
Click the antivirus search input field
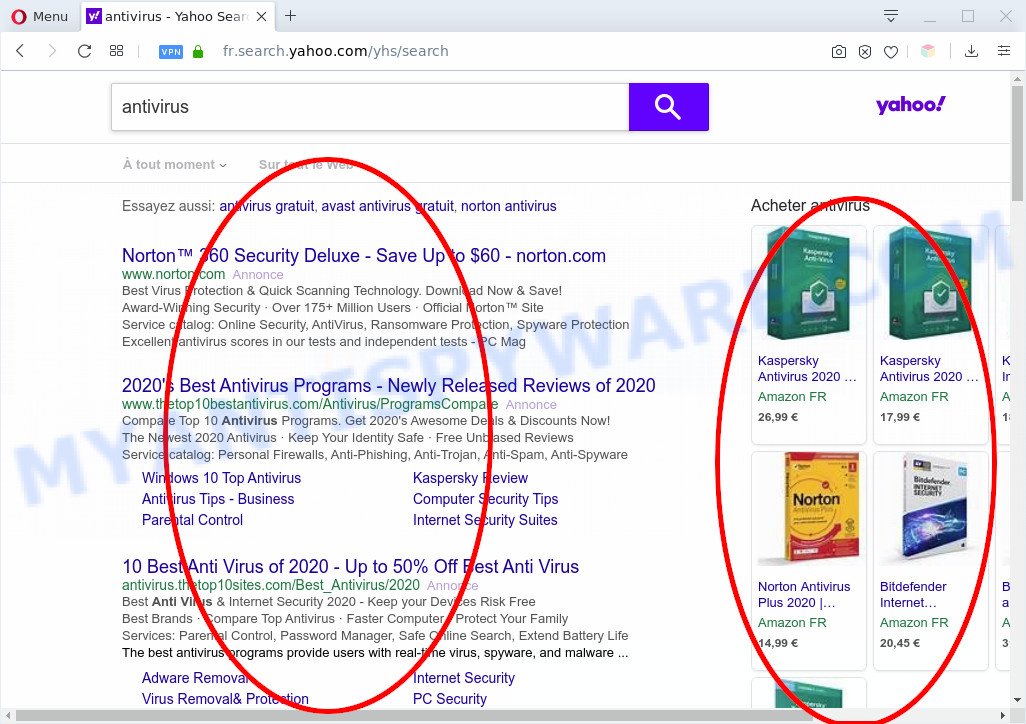click(370, 107)
